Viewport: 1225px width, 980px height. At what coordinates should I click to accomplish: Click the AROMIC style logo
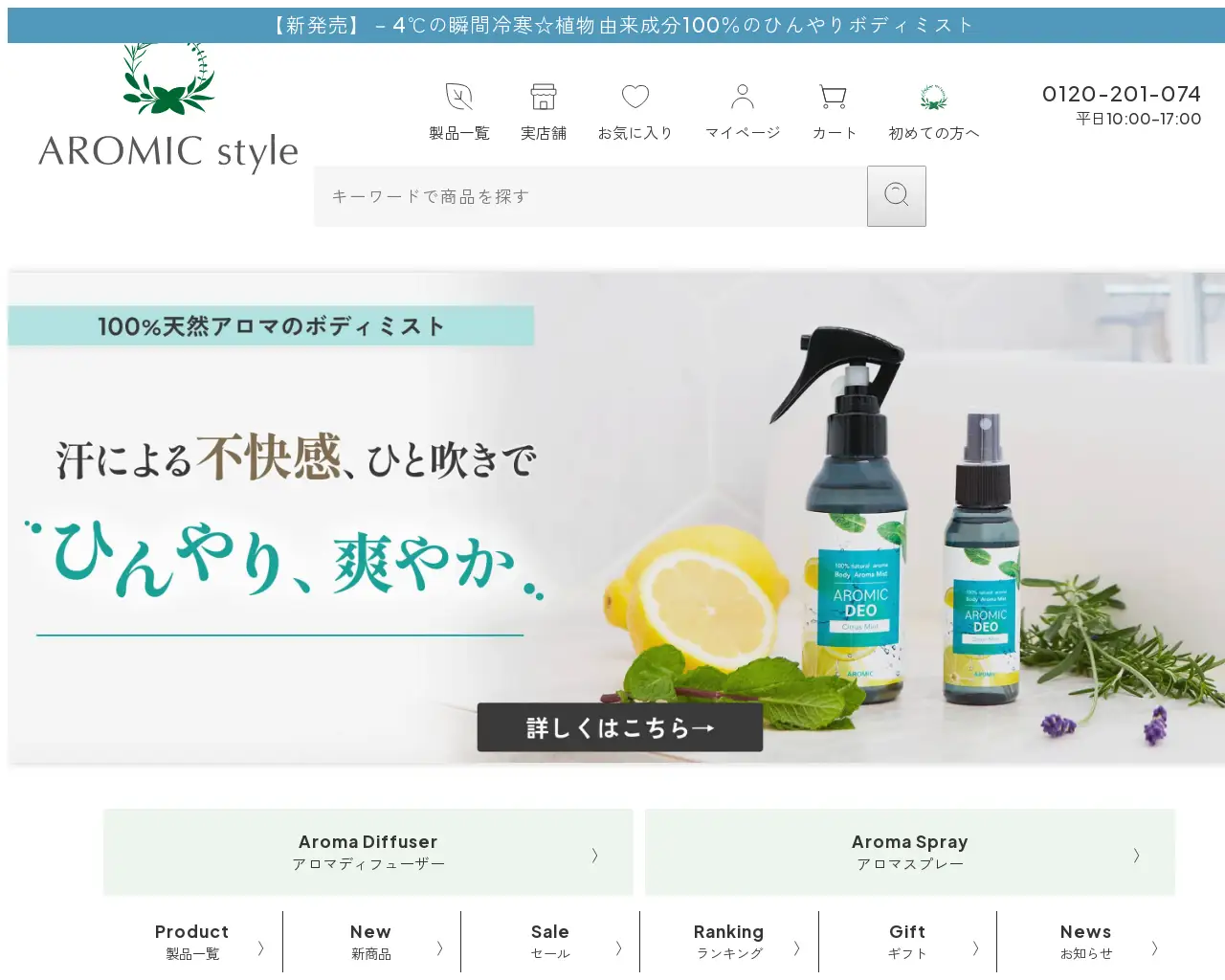[167, 105]
